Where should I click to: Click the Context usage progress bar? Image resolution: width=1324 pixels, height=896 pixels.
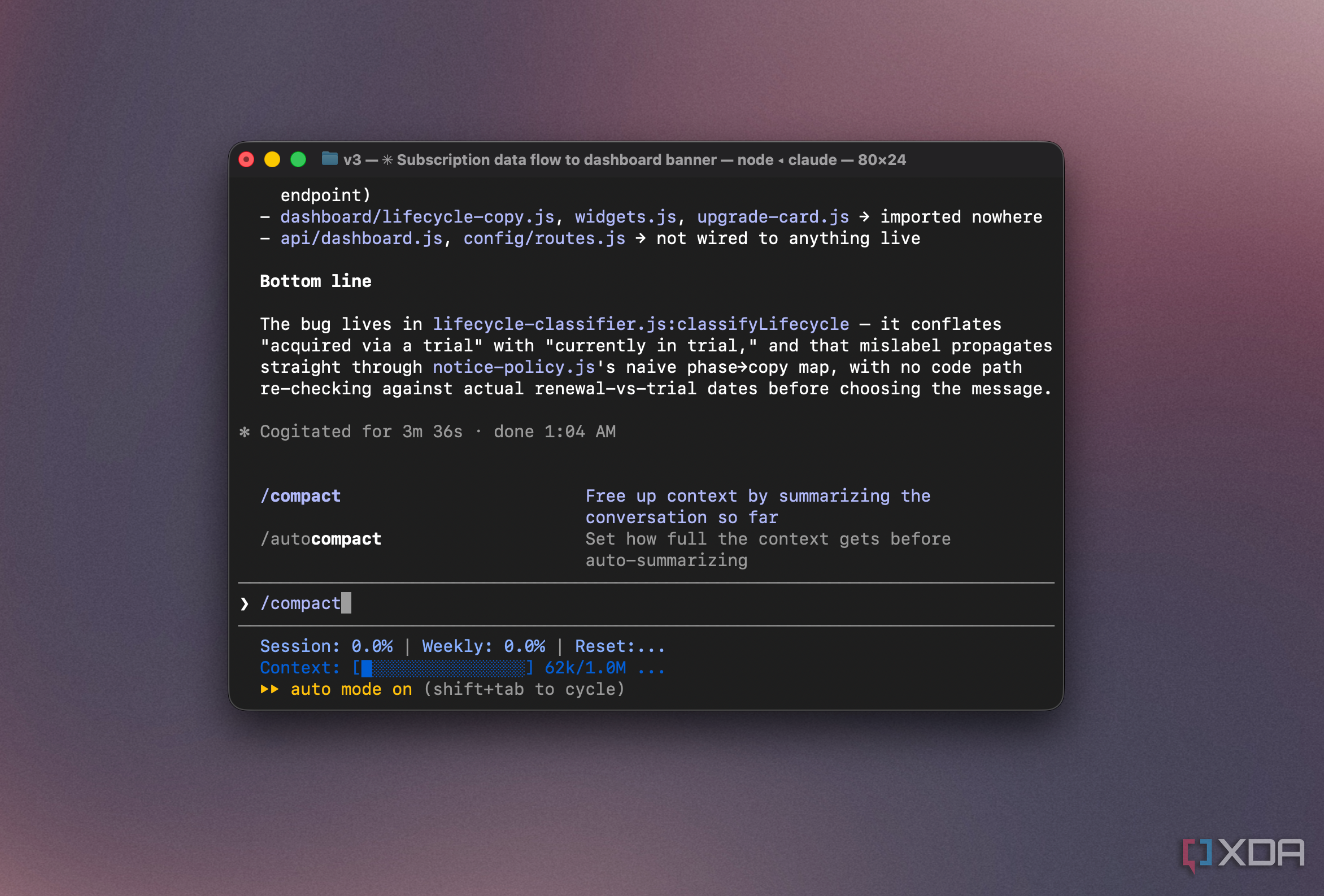443,668
